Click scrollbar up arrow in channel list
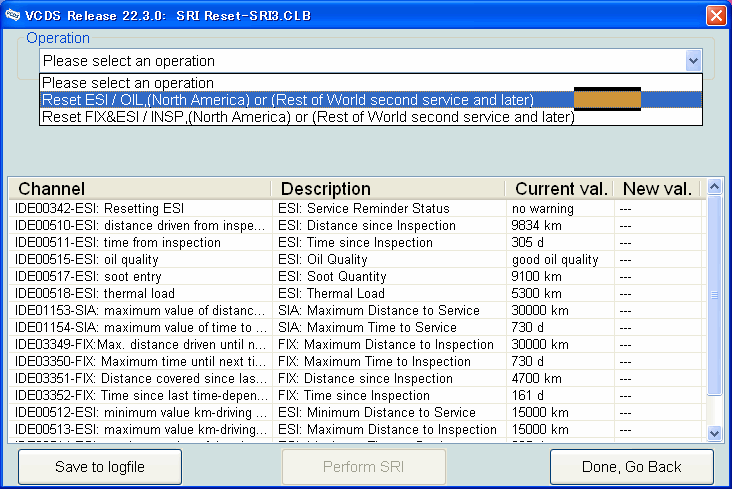 coord(714,187)
